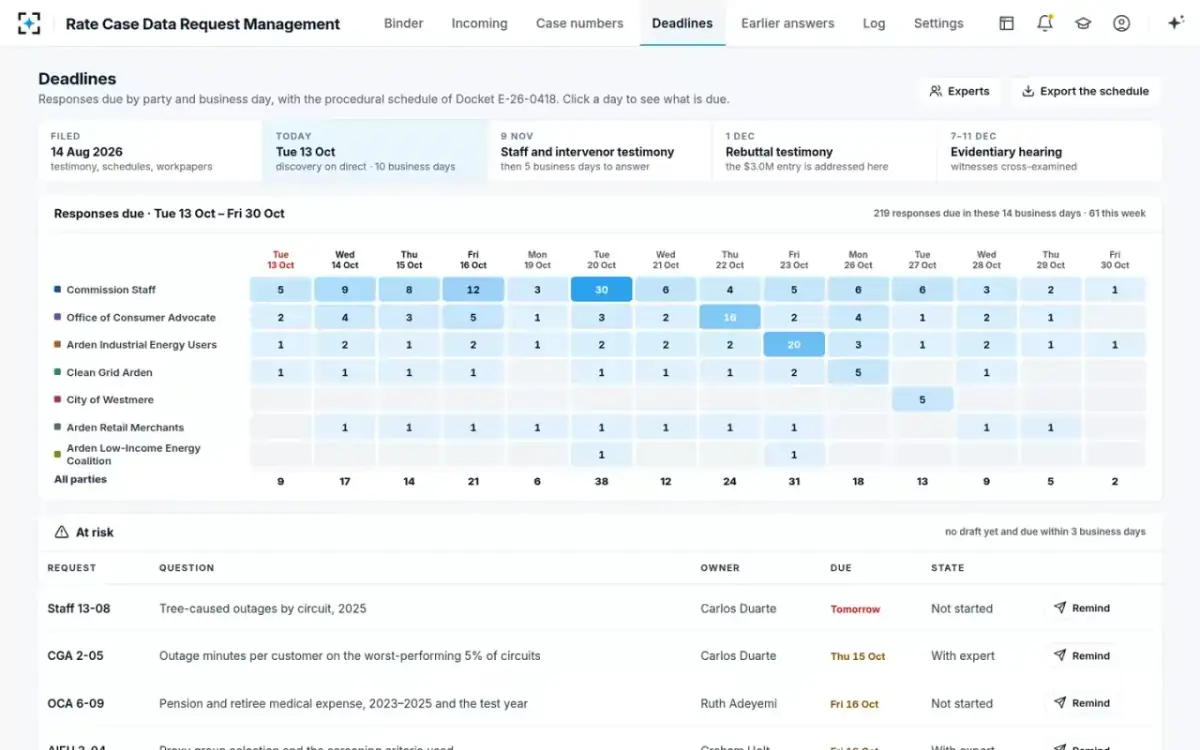Image resolution: width=1200 pixels, height=750 pixels.
Task: Open Commission Staff cell showing 9
Action: (x=344, y=290)
